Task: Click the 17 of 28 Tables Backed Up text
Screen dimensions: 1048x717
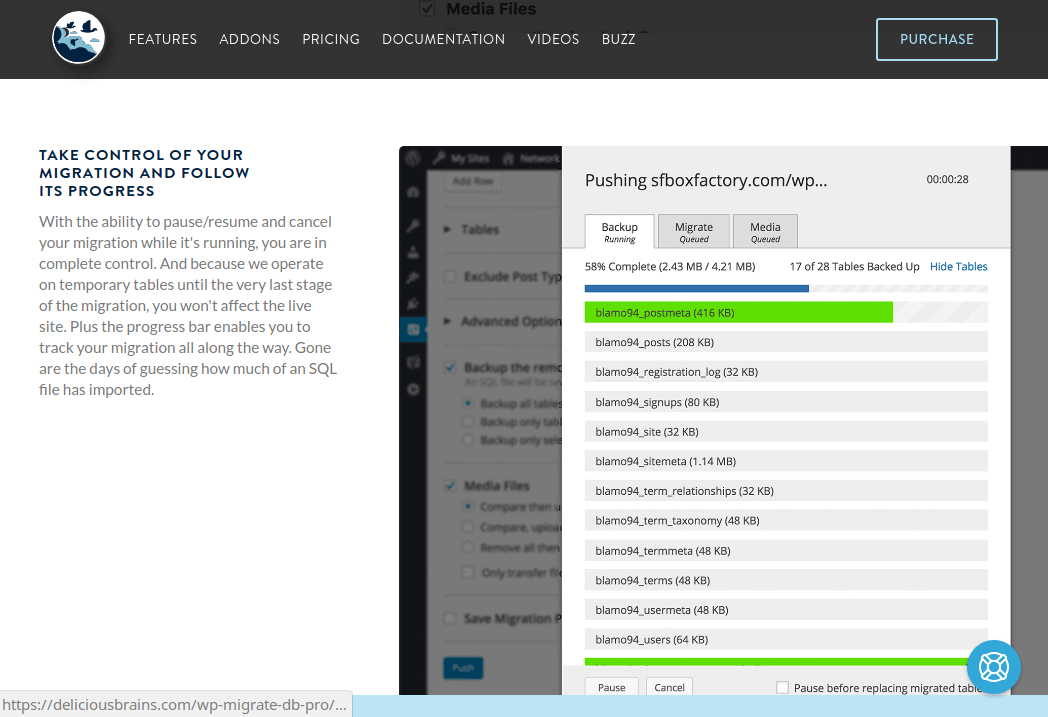Action: click(x=854, y=267)
